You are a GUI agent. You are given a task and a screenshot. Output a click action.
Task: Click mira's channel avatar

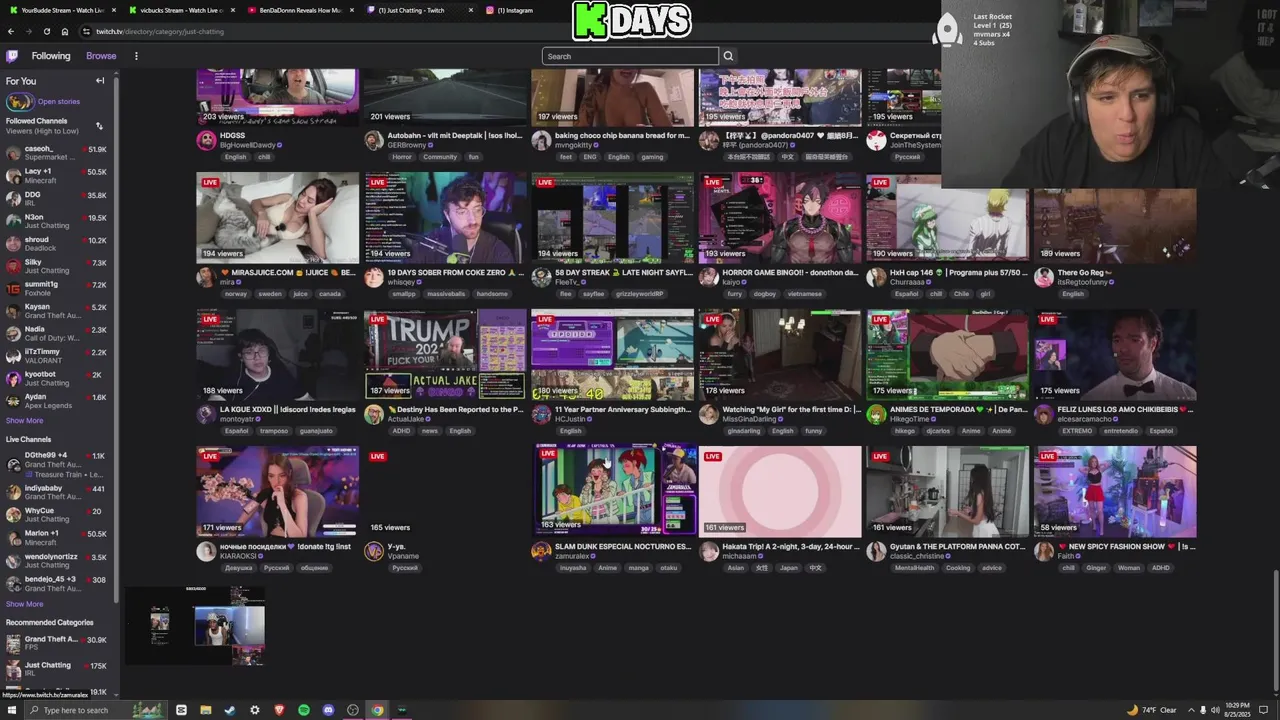[206, 277]
